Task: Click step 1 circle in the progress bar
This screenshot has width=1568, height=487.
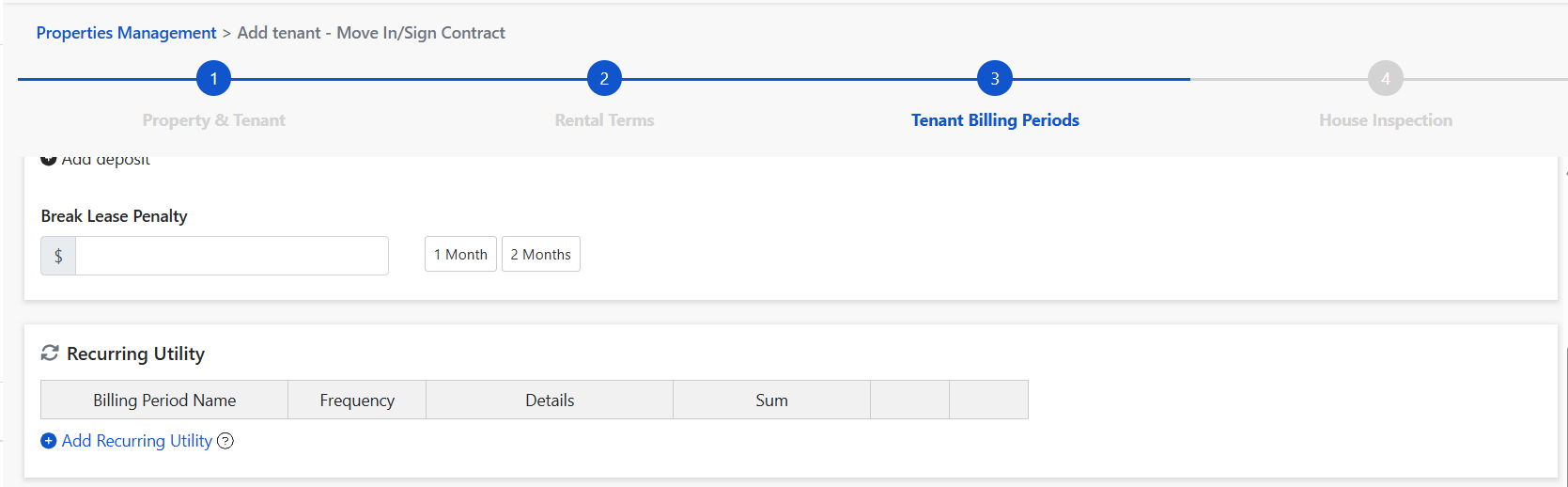Action: tap(213, 79)
